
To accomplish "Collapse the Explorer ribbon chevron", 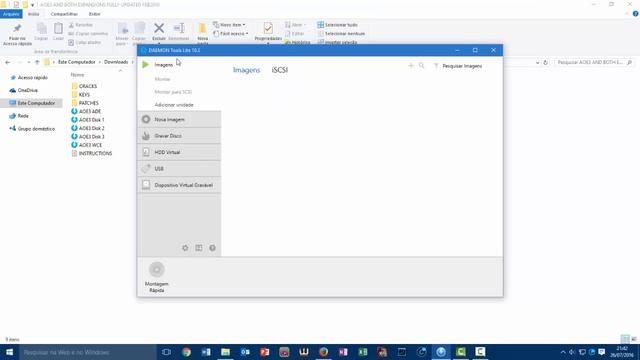I will tap(627, 14).
